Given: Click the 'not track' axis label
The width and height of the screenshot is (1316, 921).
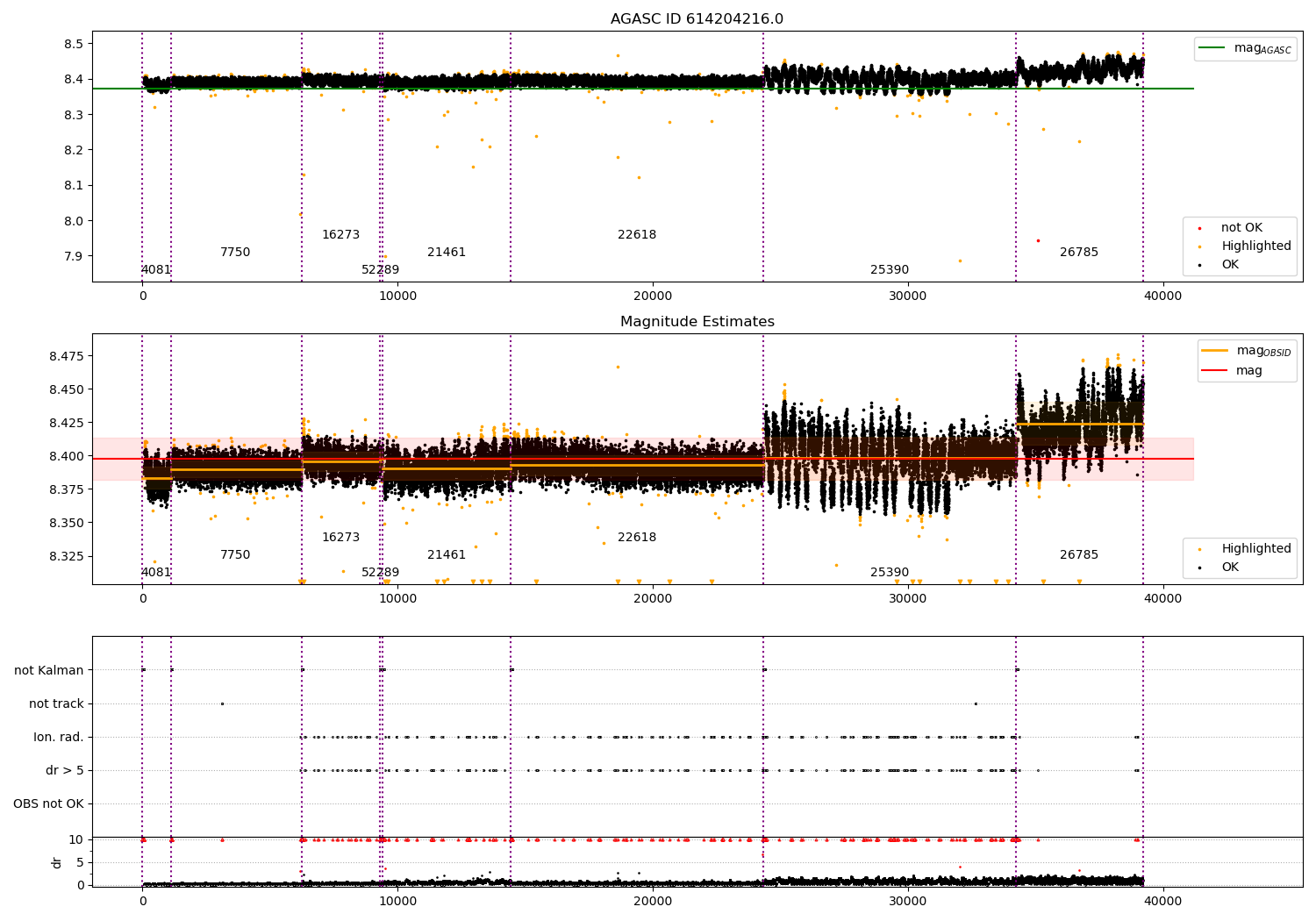Looking at the screenshot, I should pyautogui.click(x=56, y=704).
